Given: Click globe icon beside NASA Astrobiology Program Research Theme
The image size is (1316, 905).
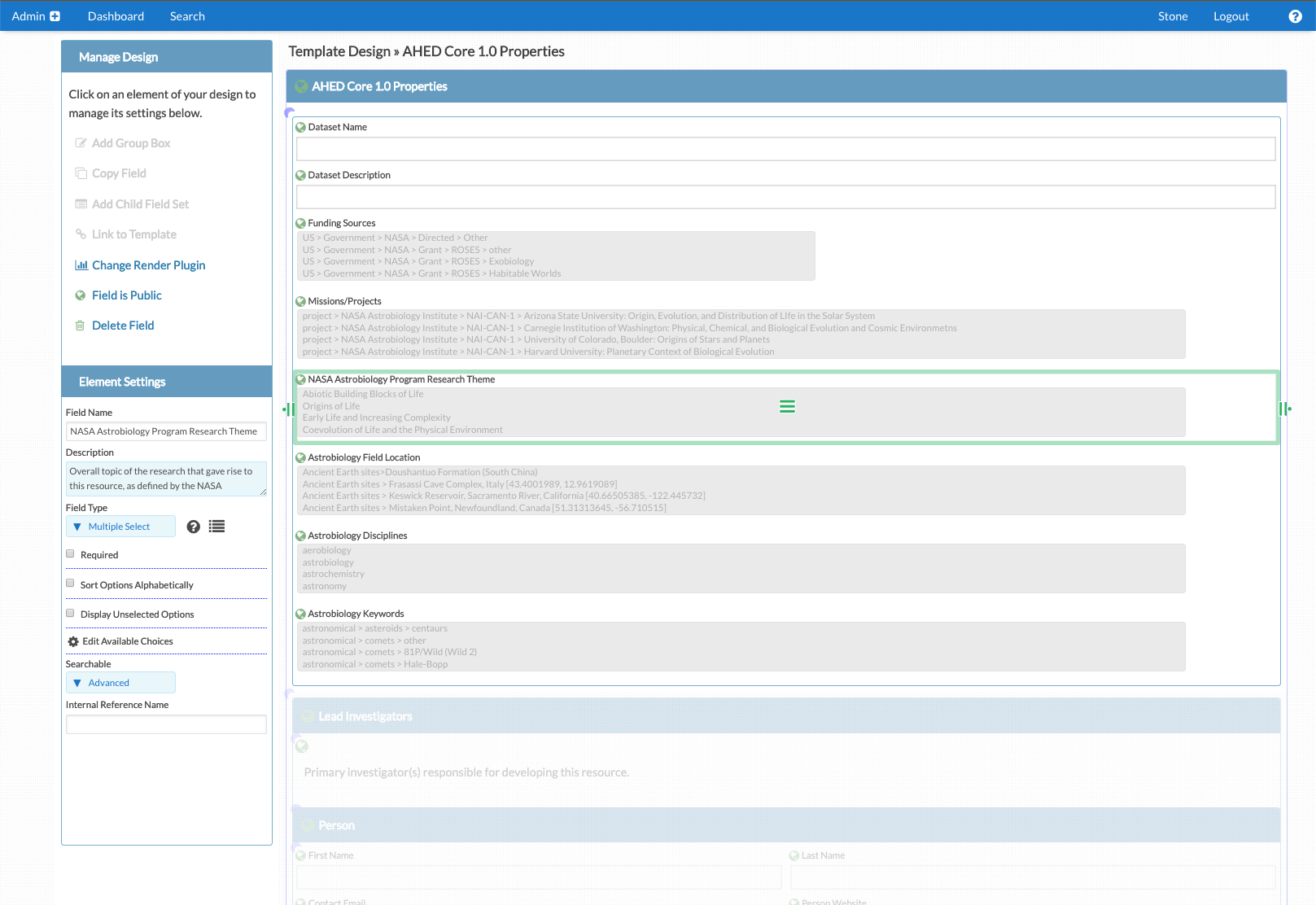Looking at the screenshot, I should 300,379.
